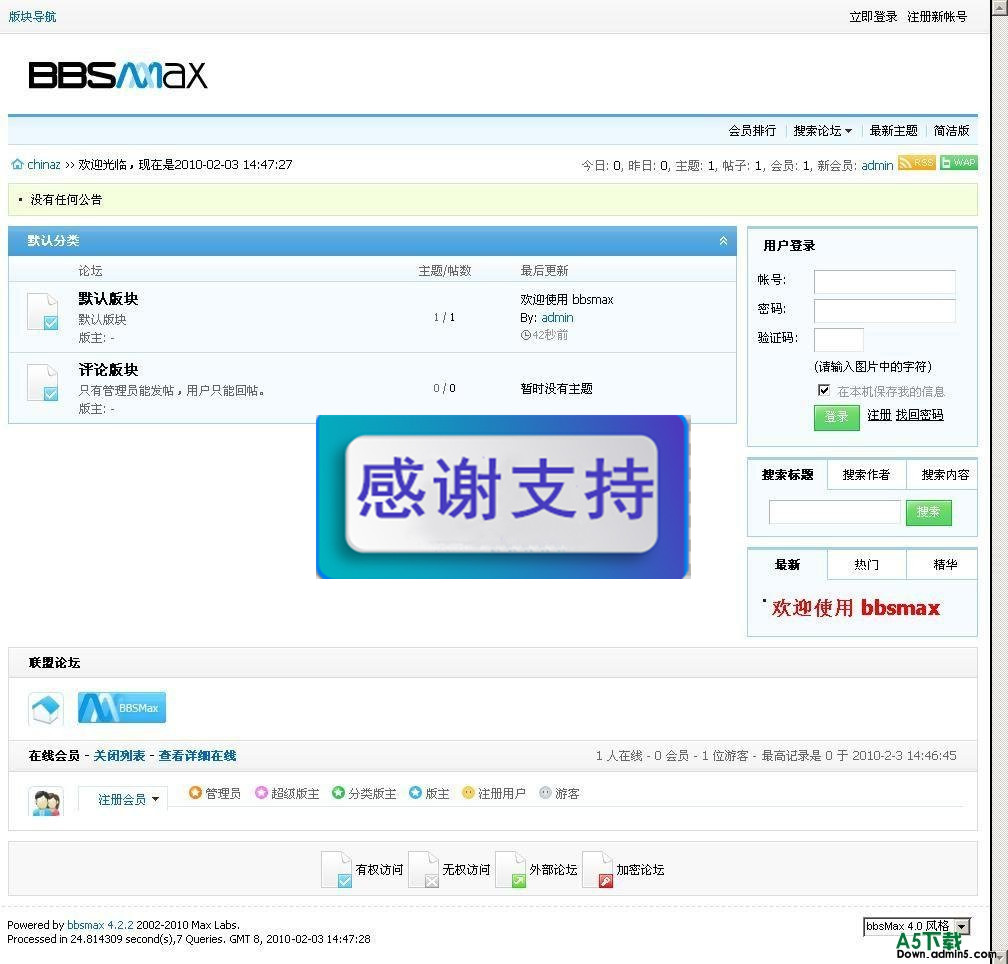The image size is (1008, 964).
Task: Open the 评论版块 forum
Action: pos(108,370)
